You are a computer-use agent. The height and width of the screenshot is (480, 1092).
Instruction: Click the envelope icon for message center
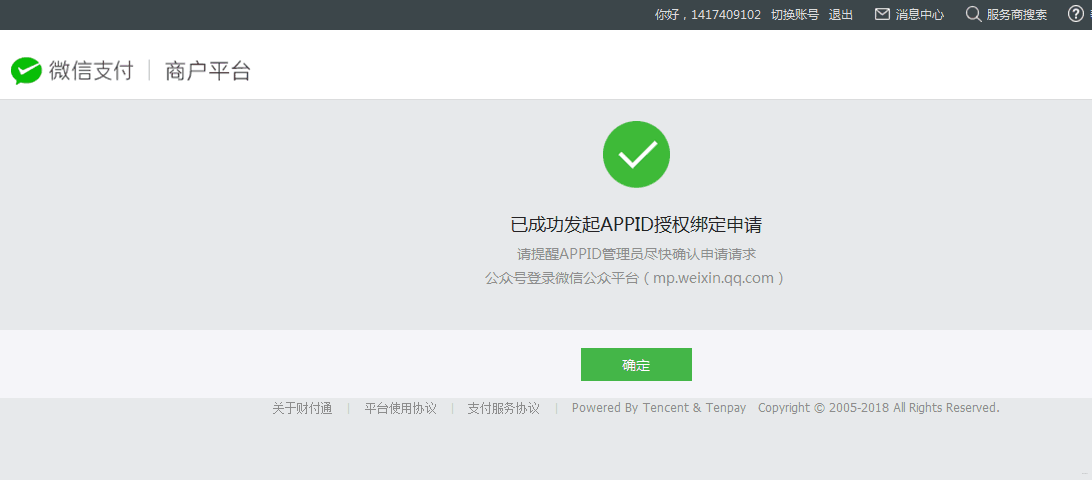[882, 14]
